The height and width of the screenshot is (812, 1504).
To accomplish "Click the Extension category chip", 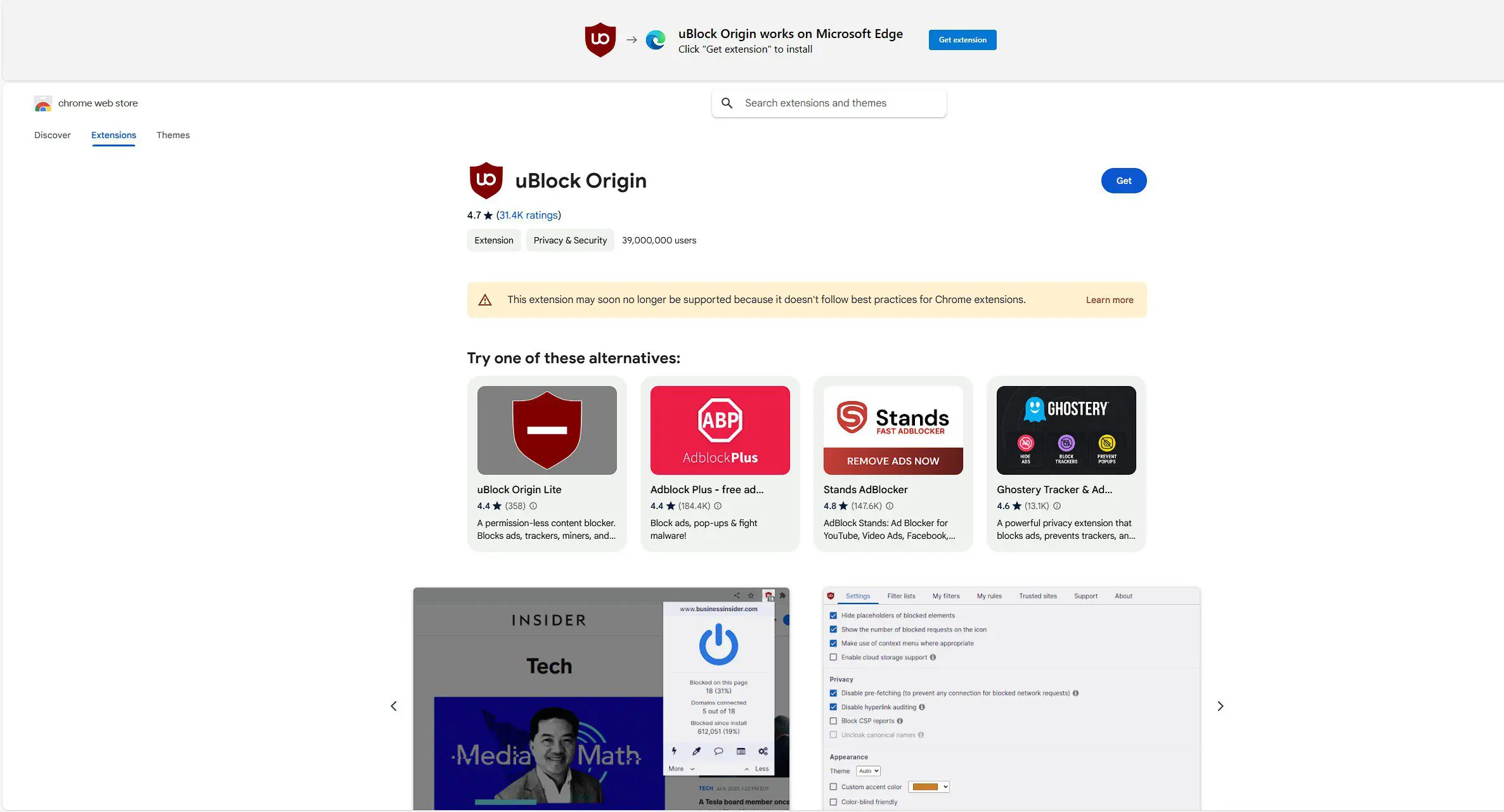I will click(x=494, y=240).
